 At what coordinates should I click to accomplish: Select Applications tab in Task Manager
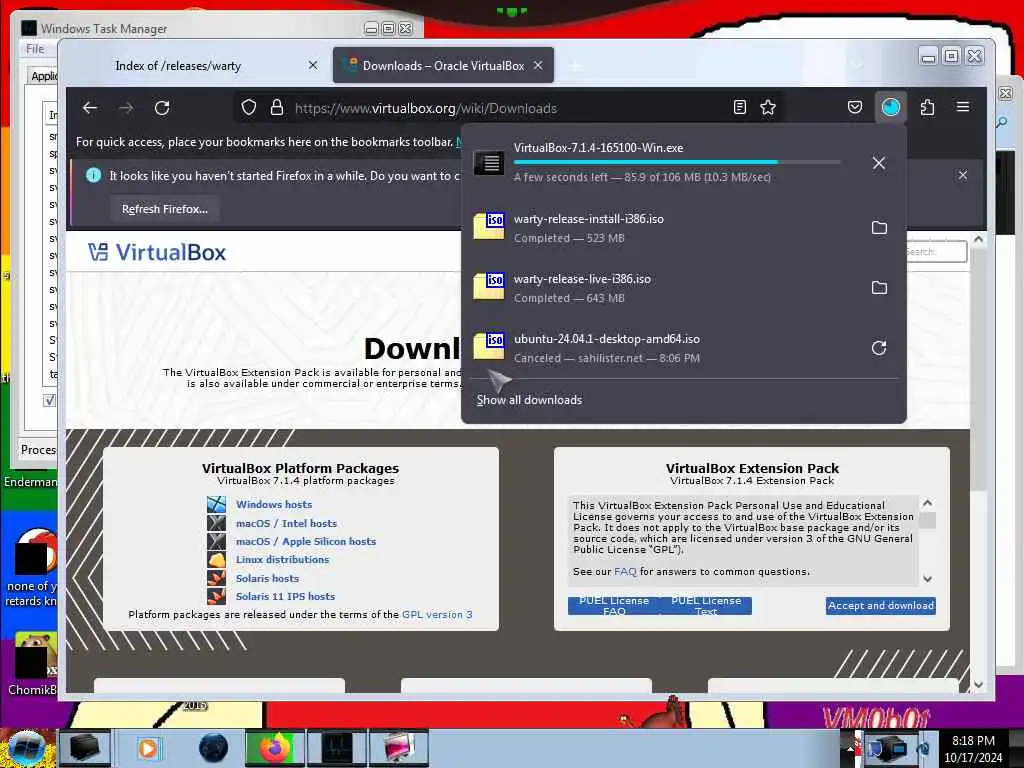point(43,76)
